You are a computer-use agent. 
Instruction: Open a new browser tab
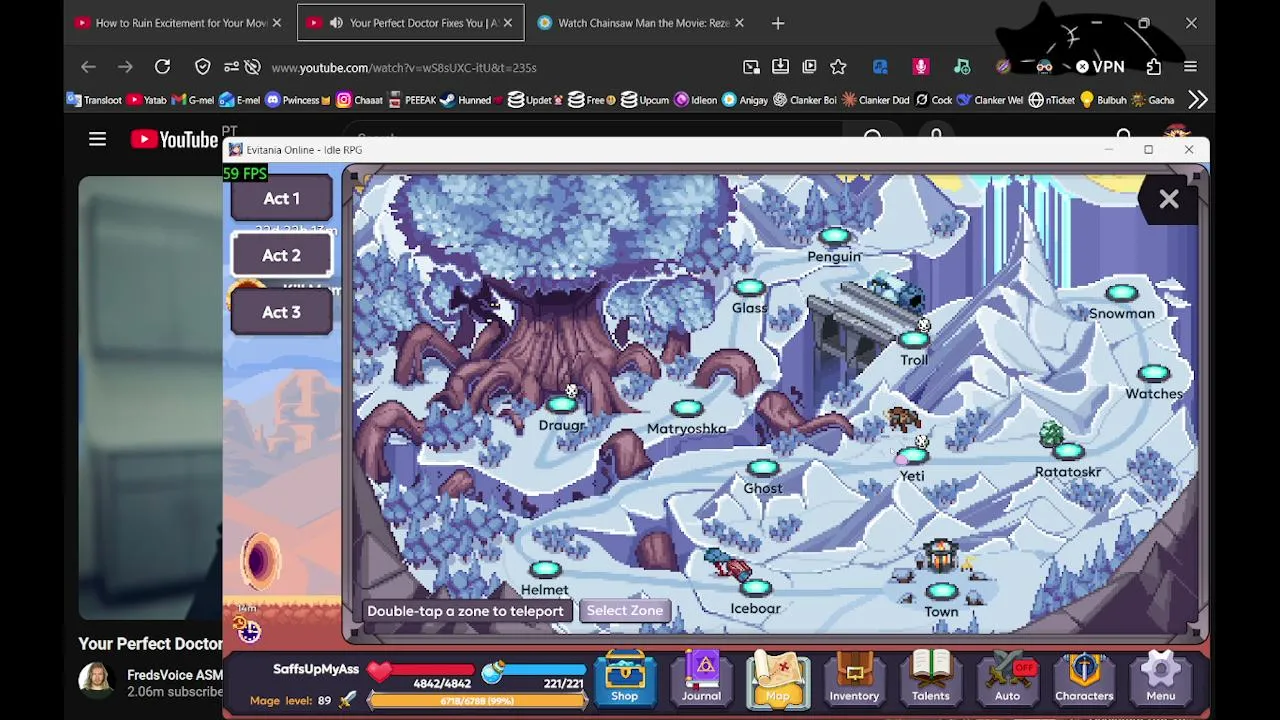tap(778, 23)
